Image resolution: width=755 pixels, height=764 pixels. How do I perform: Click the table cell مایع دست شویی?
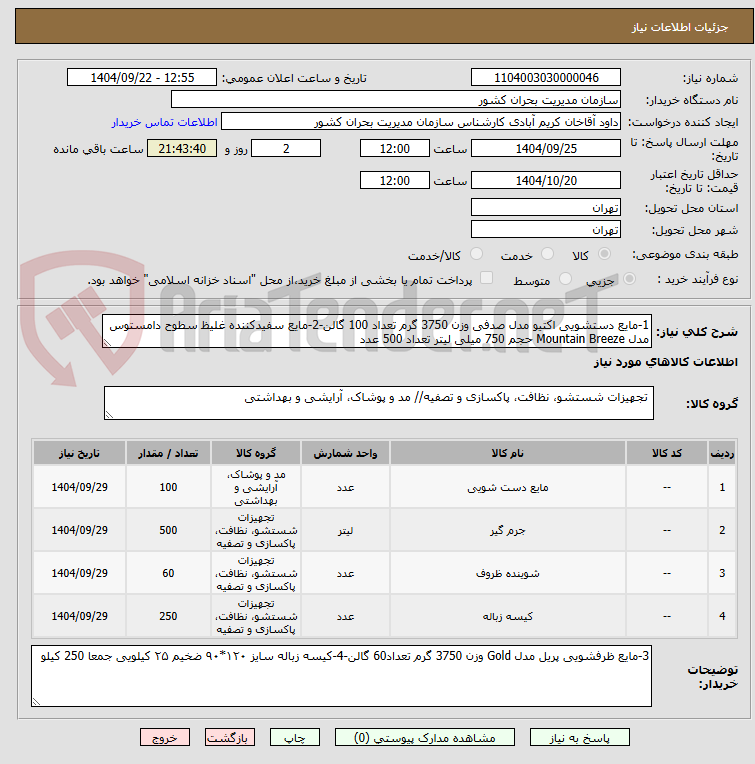point(508,487)
